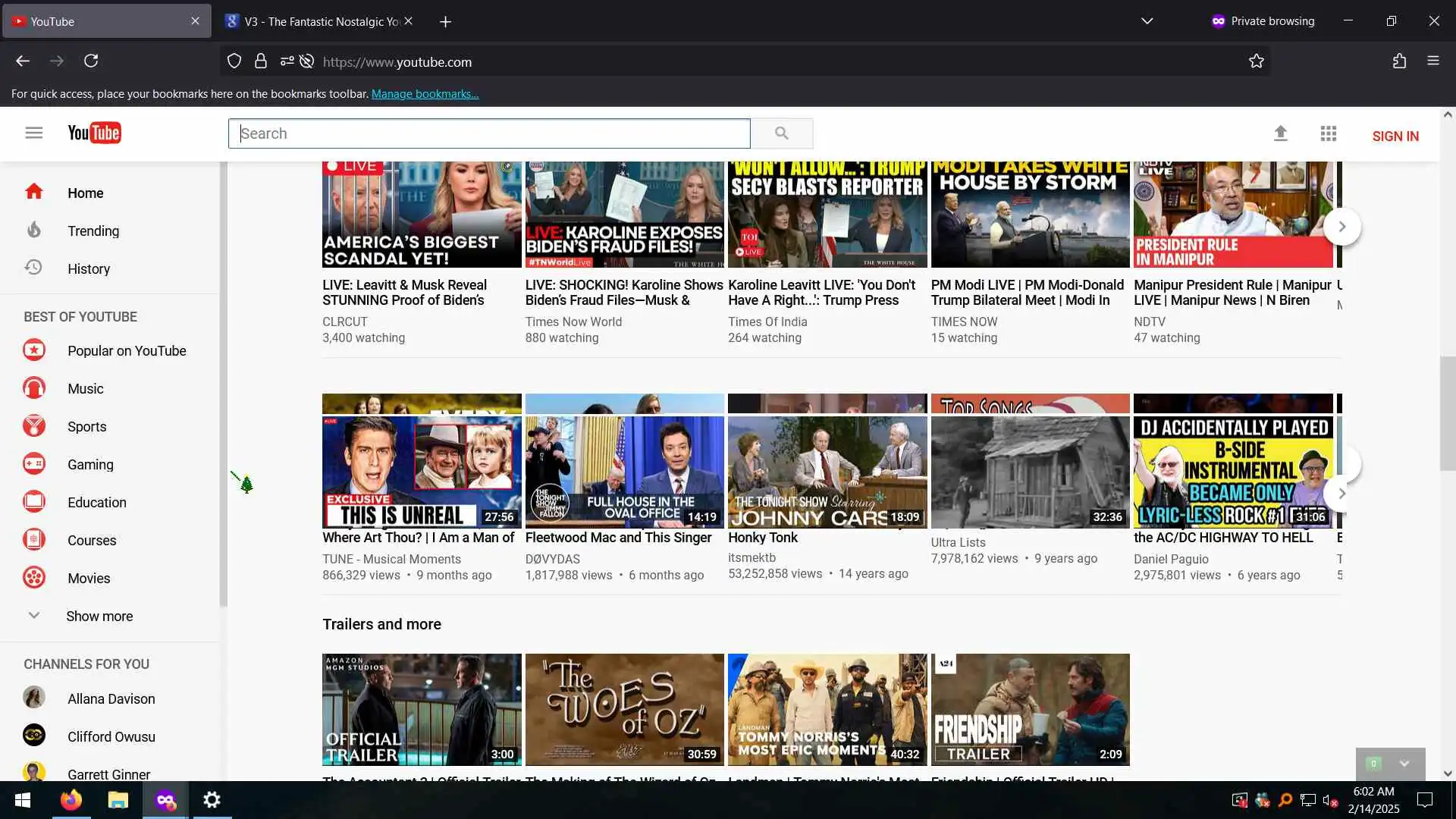
Task: Click the page vertical scrollbar thumb
Action: (x=1447, y=413)
